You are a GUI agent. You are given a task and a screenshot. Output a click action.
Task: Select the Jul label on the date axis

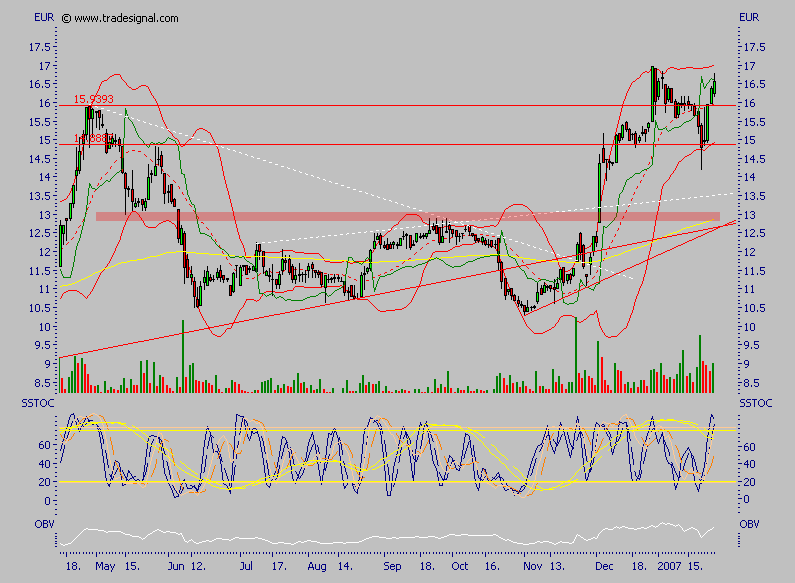tap(246, 565)
